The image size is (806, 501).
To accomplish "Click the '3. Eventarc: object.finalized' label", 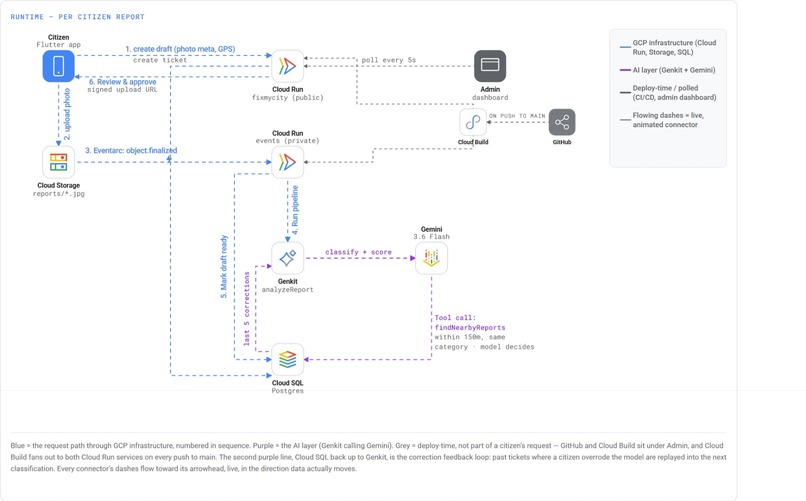I will 131,151.
